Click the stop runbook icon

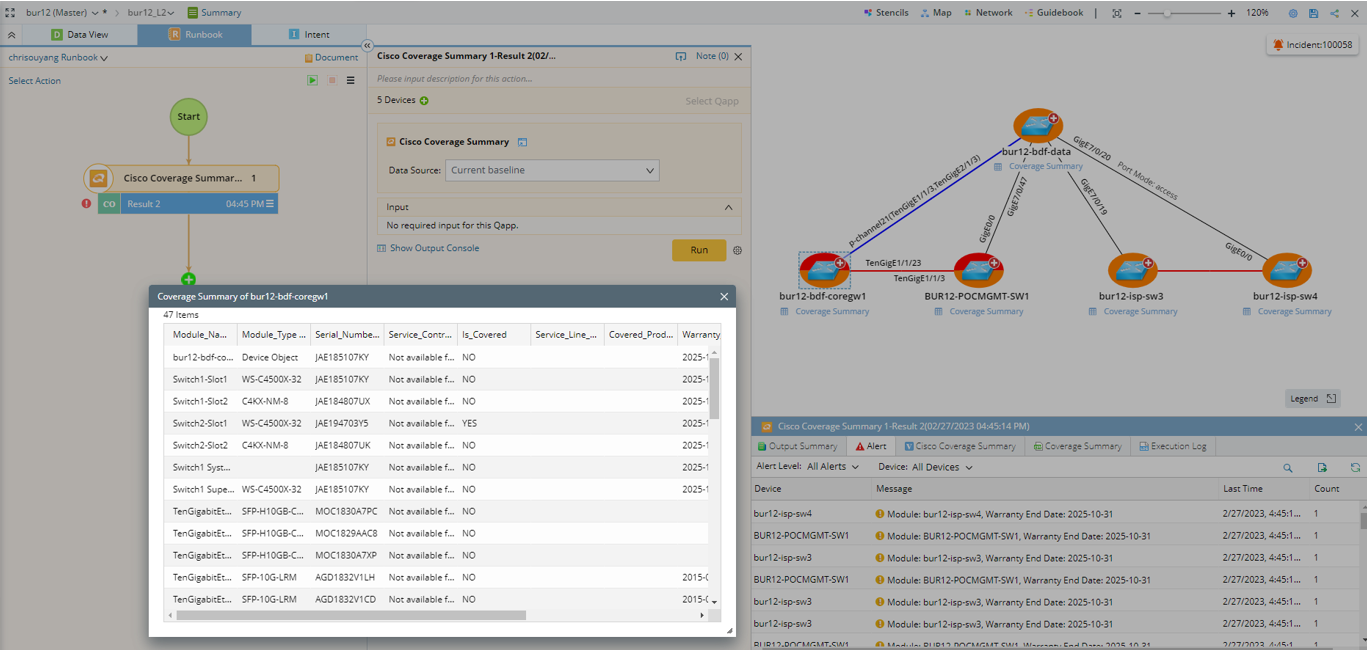point(332,81)
